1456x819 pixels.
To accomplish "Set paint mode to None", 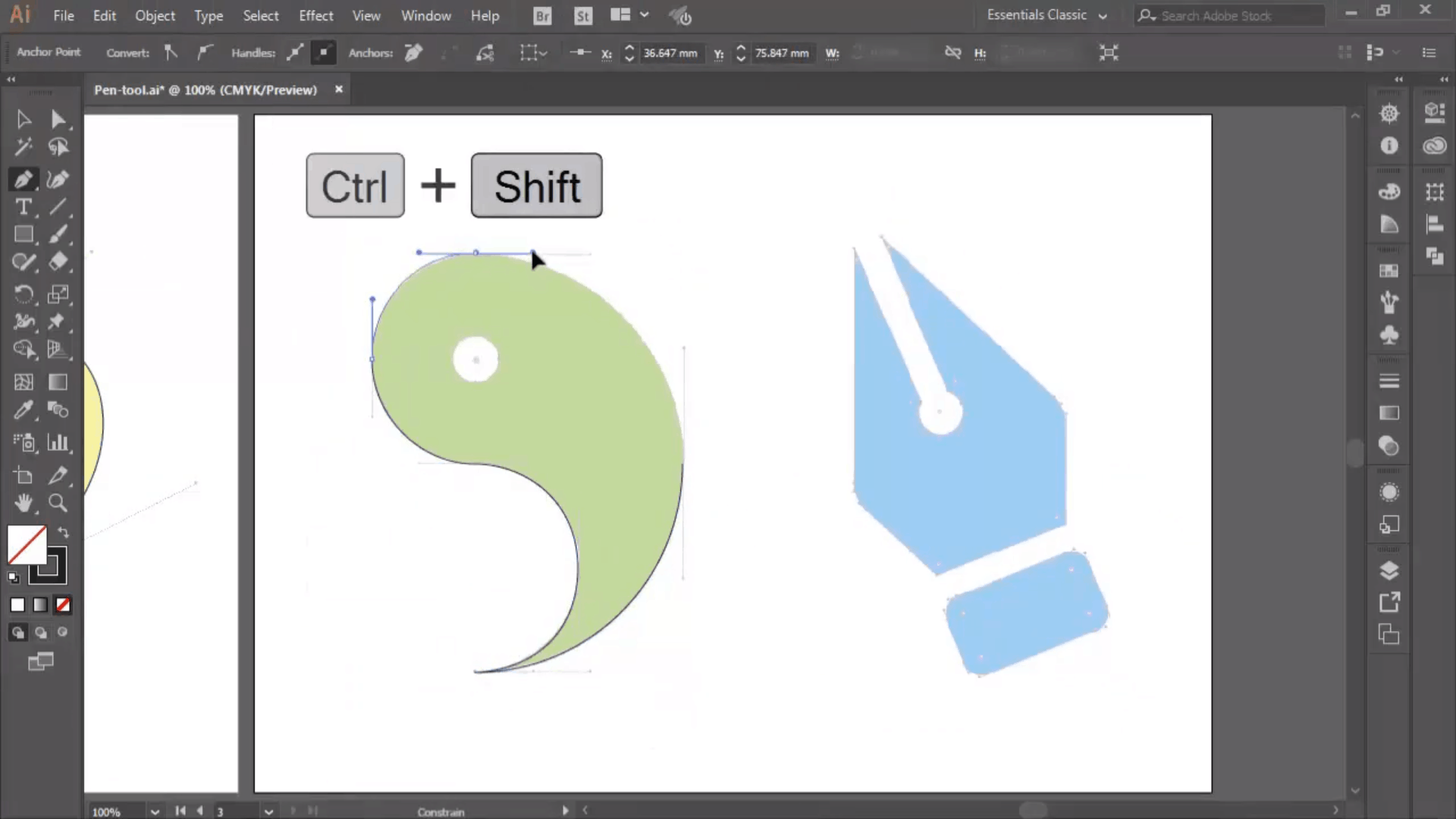I will pyautogui.click(x=63, y=604).
